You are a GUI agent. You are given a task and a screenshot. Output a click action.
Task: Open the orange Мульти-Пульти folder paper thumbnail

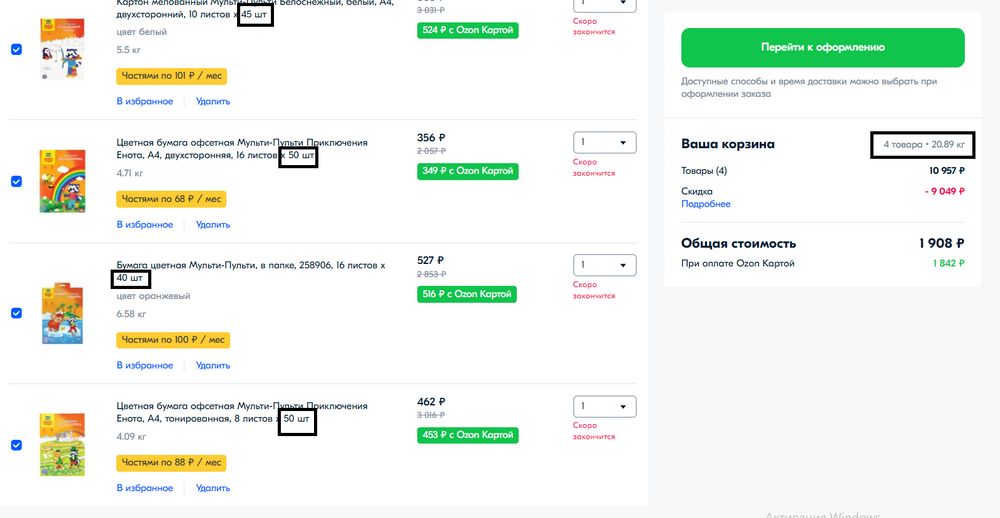[x=61, y=313]
